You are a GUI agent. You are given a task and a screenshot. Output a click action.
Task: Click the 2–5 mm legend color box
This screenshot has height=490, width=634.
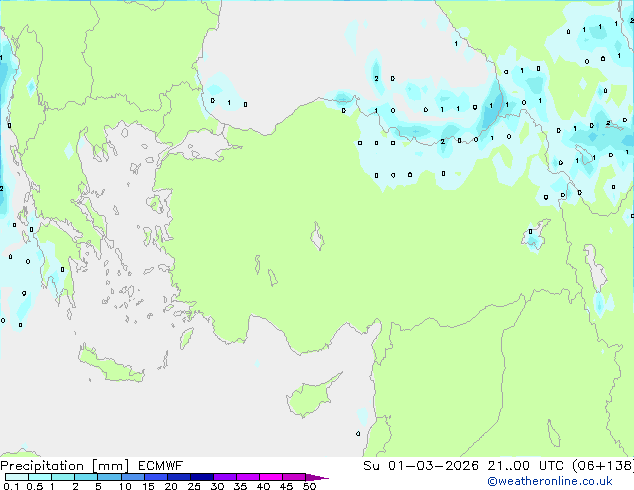tap(86, 477)
